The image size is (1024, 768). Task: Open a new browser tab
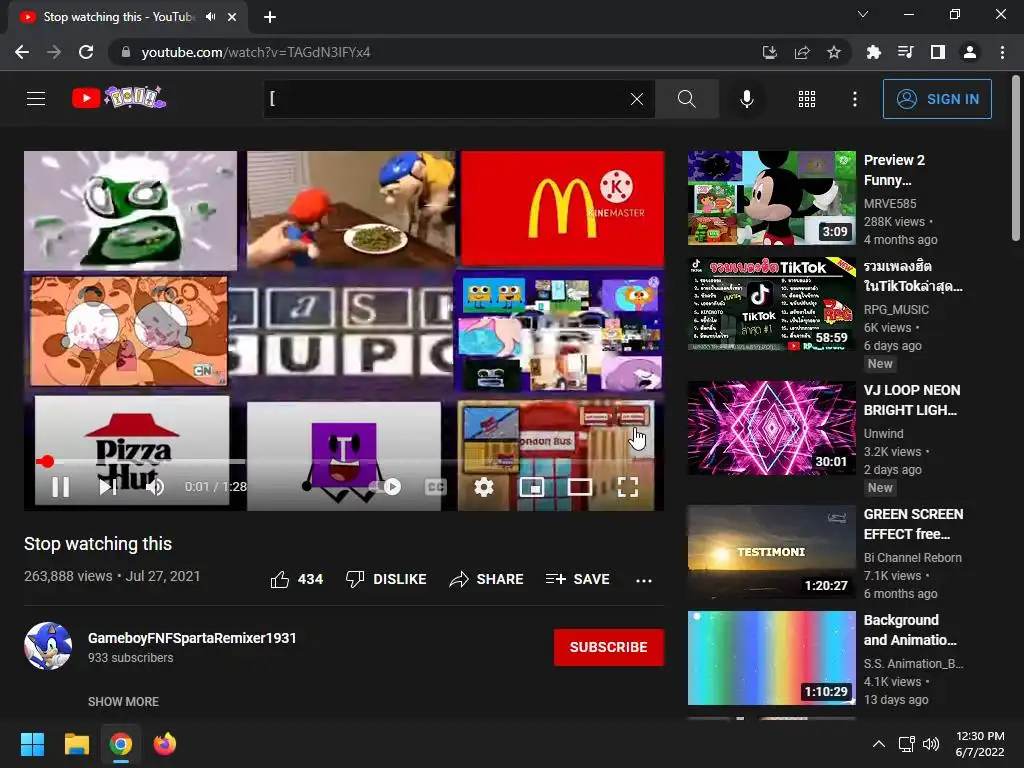click(270, 17)
